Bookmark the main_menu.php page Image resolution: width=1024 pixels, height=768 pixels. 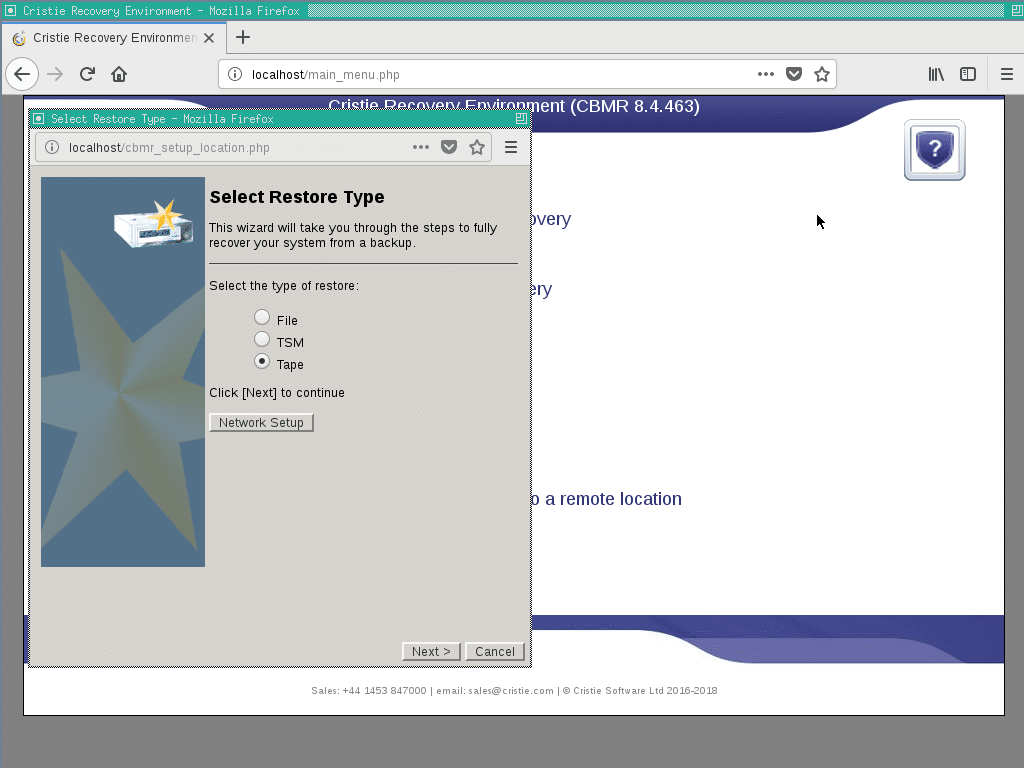click(x=822, y=74)
